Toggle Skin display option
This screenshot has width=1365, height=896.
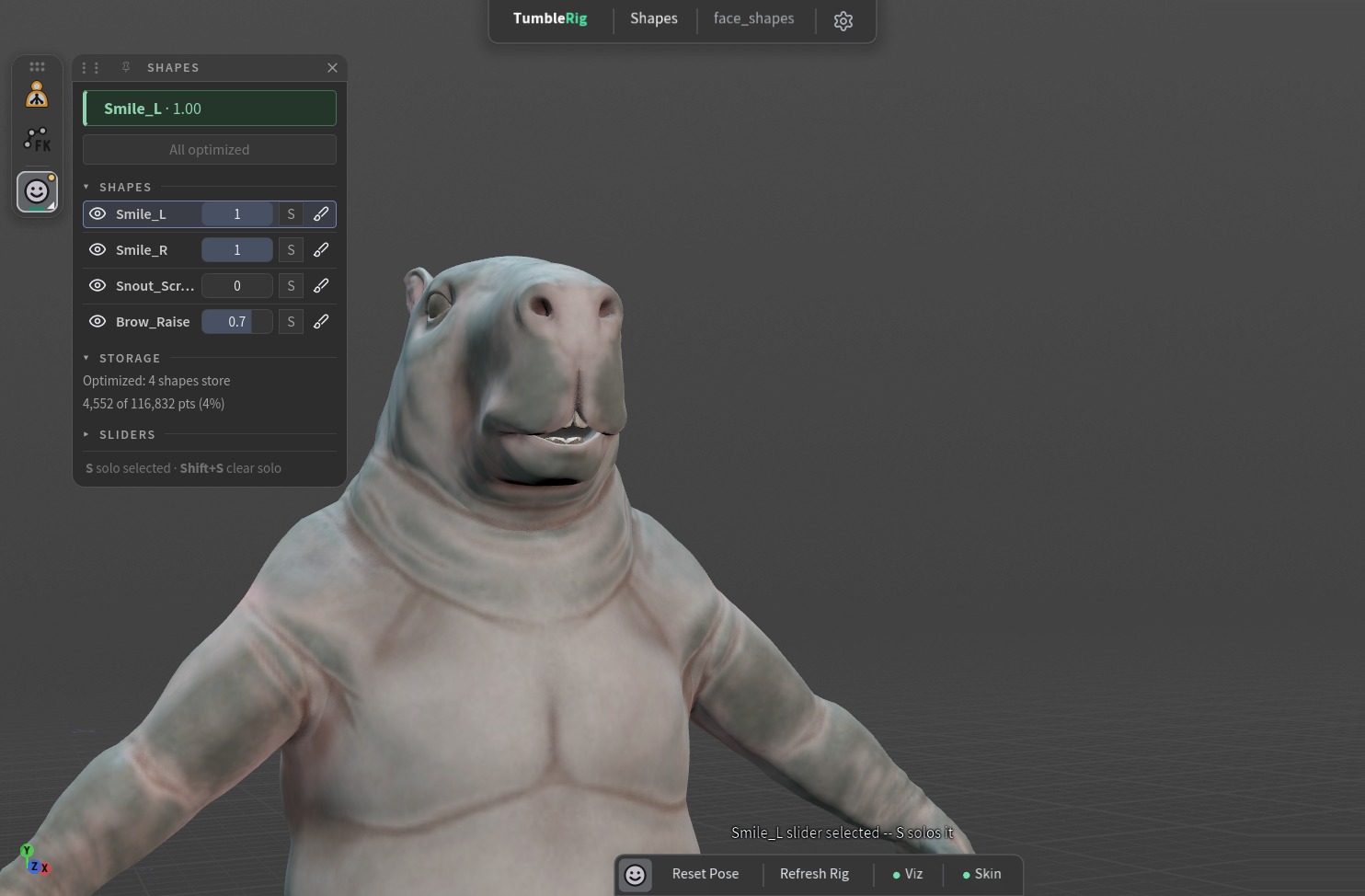[x=981, y=874]
